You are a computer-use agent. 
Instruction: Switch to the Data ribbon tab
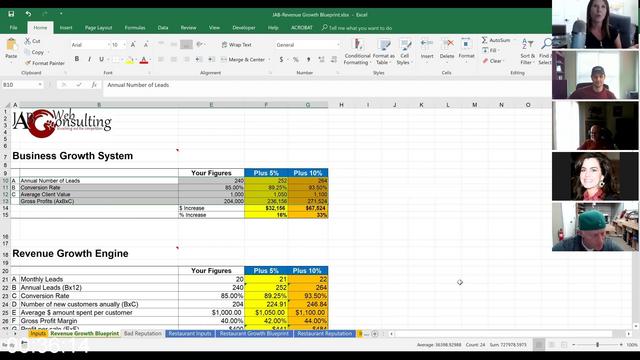pyautogui.click(x=163, y=28)
